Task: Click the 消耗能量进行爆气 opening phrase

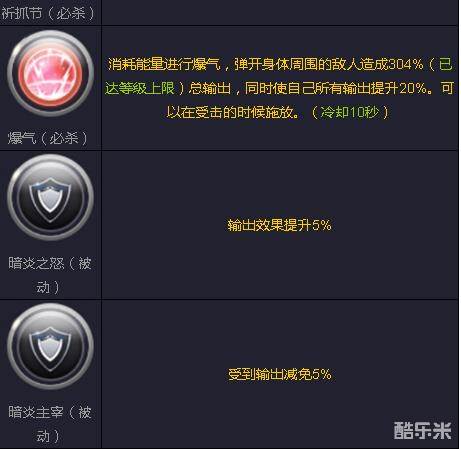Action: (164, 64)
